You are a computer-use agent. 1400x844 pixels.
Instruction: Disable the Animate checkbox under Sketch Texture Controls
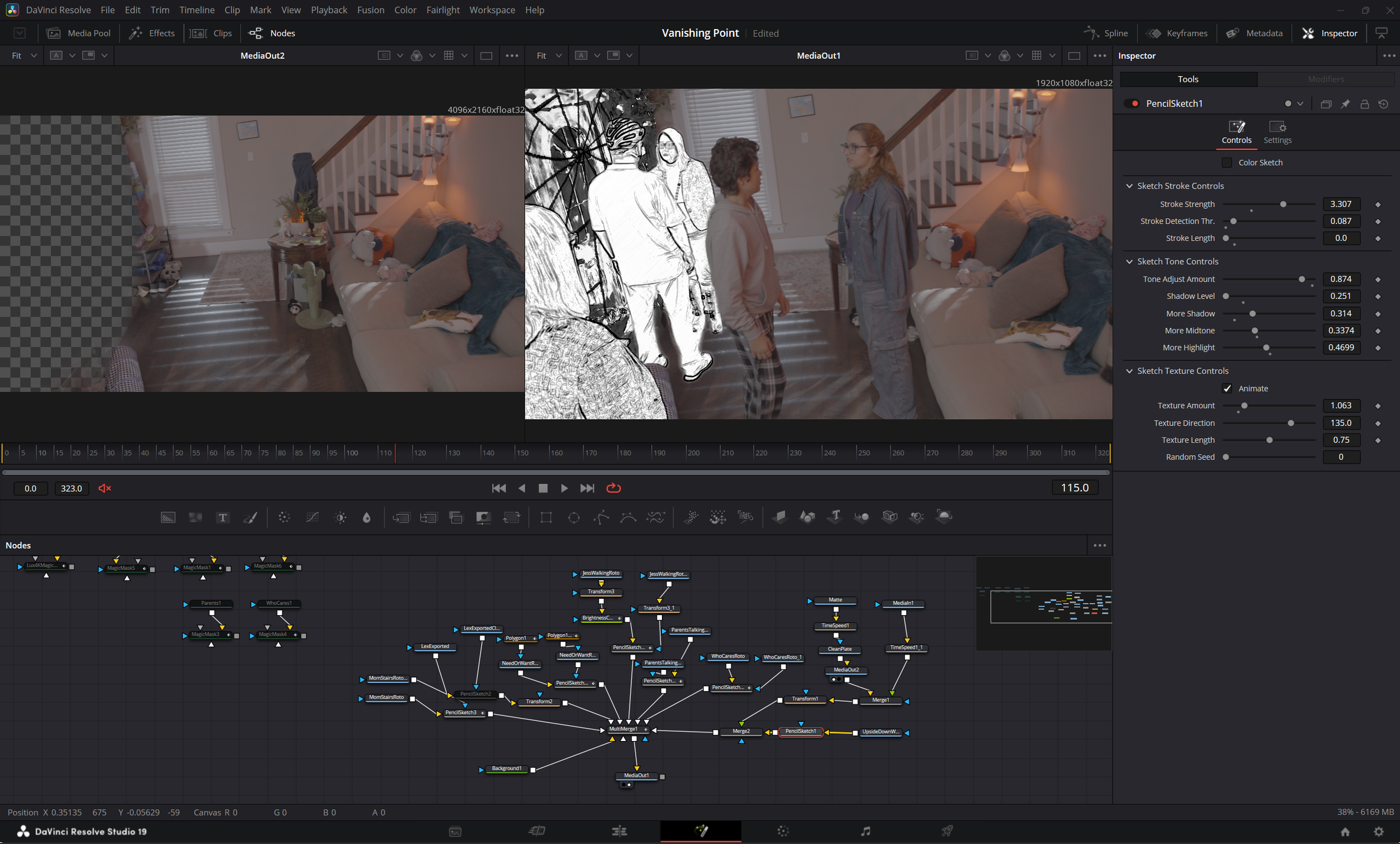click(x=1228, y=388)
